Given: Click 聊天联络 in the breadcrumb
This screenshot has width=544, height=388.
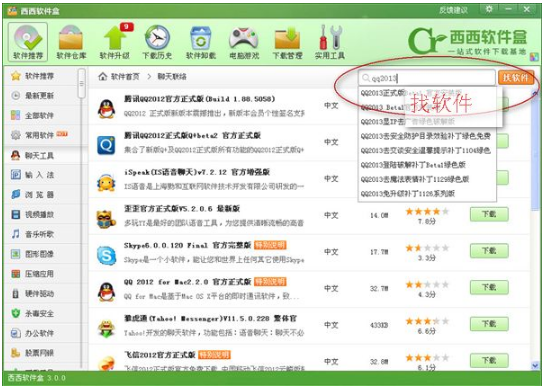Looking at the screenshot, I should (x=172, y=76).
